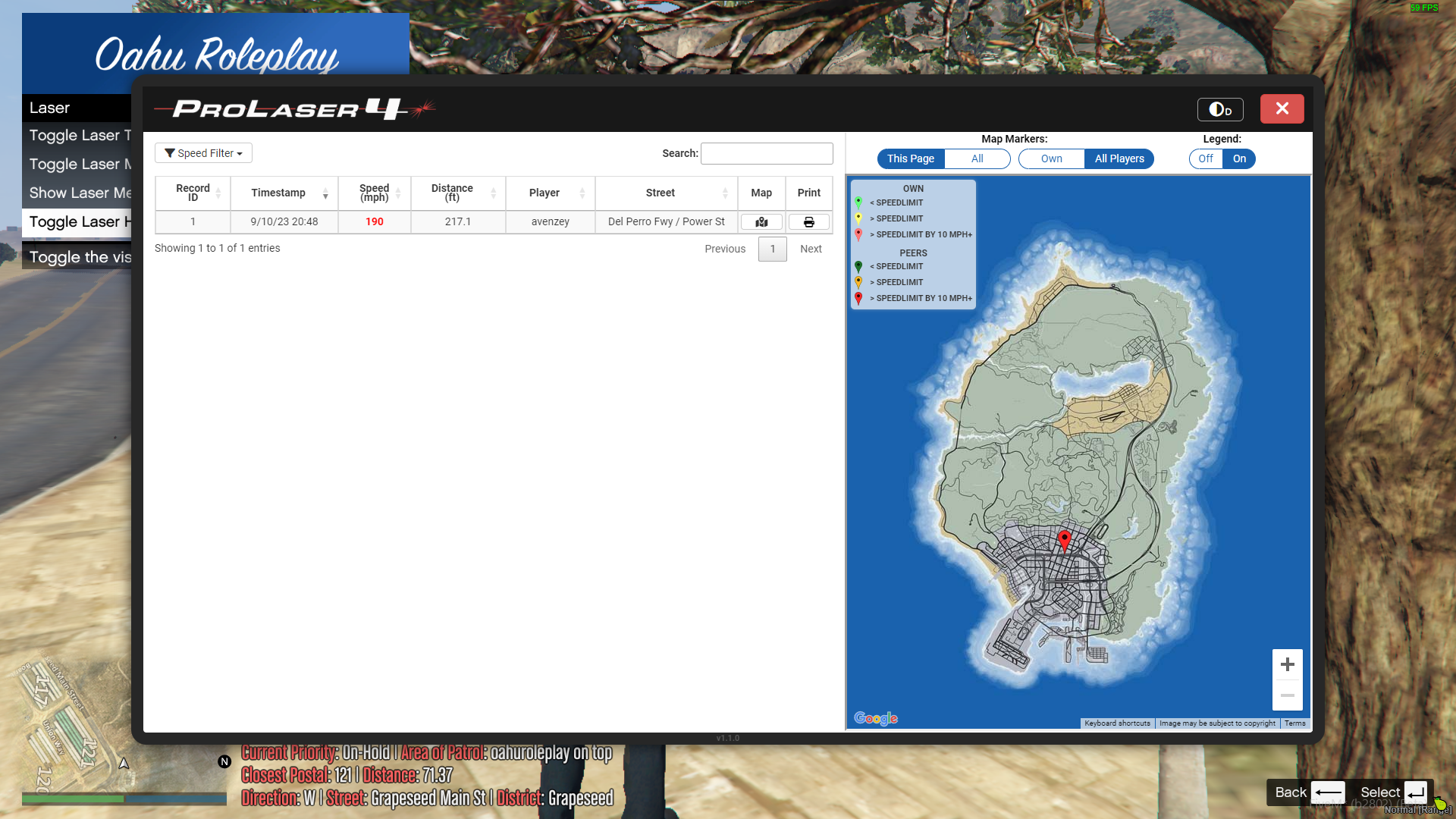The image size is (1456, 819).
Task: Sort table by Timestamp column
Action: [284, 193]
